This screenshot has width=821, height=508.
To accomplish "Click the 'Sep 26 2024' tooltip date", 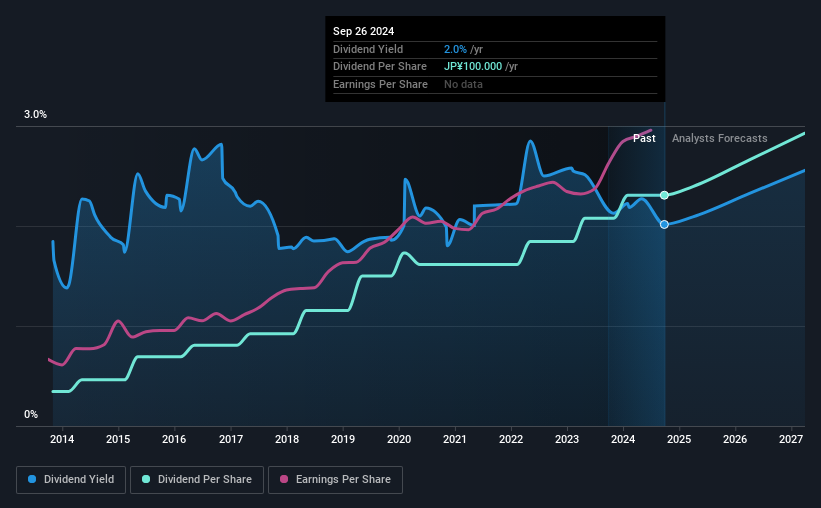I will 363,31.
